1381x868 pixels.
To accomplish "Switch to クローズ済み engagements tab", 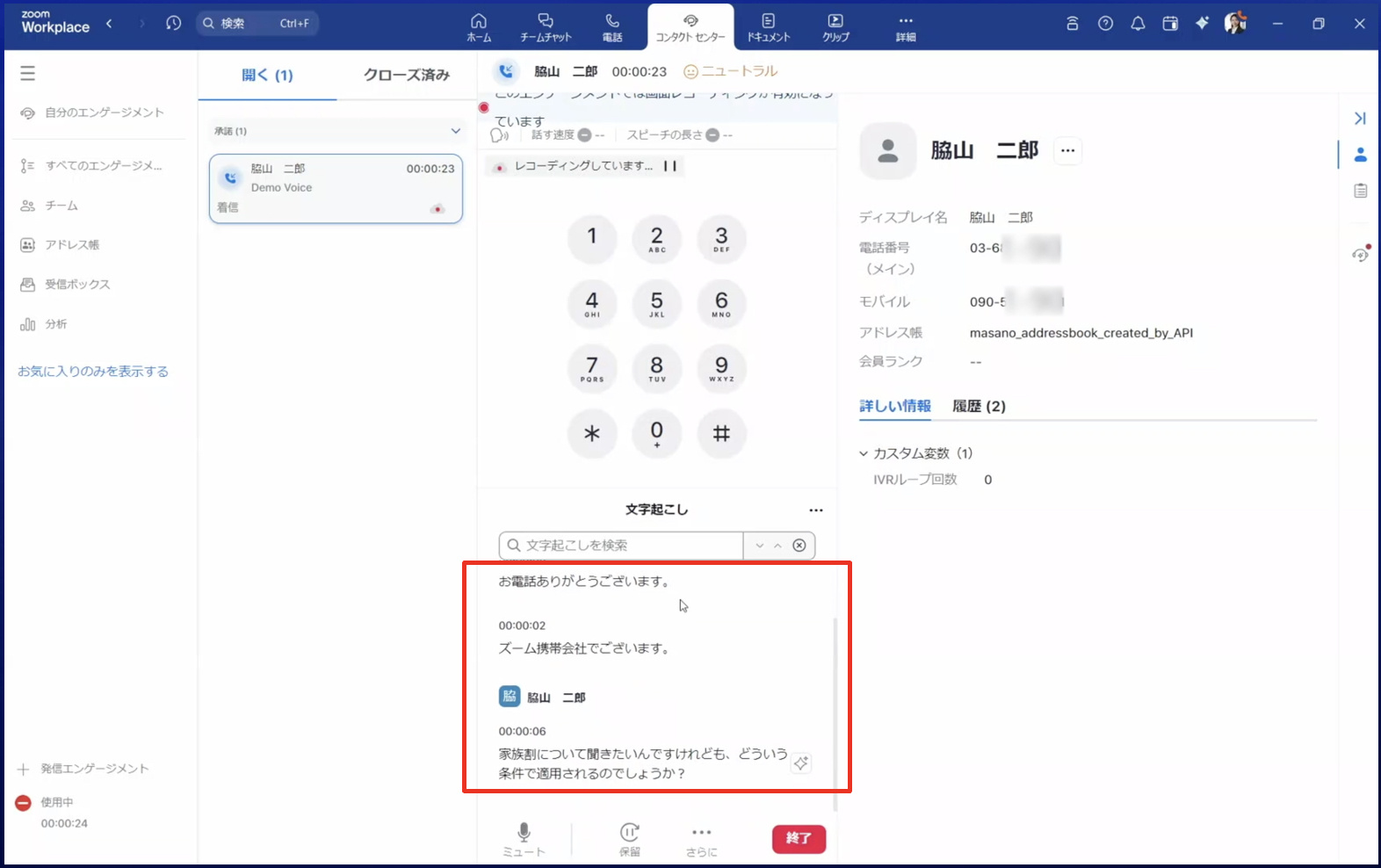I will (x=407, y=76).
